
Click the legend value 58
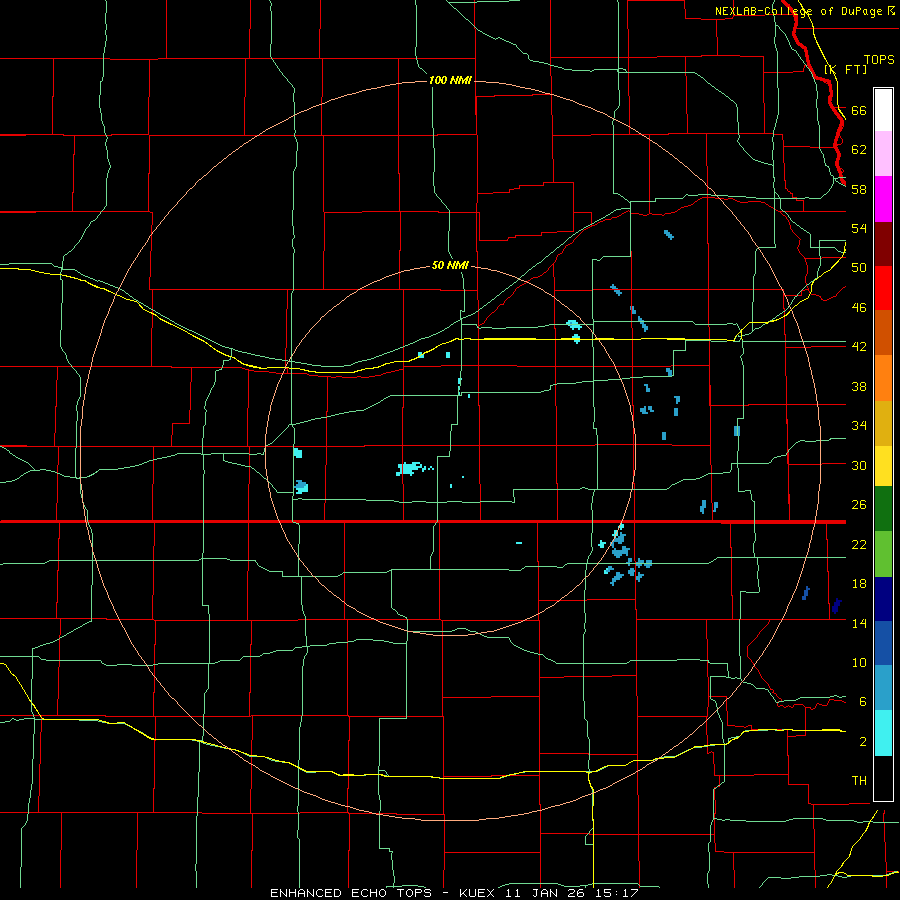pyautogui.click(x=859, y=189)
